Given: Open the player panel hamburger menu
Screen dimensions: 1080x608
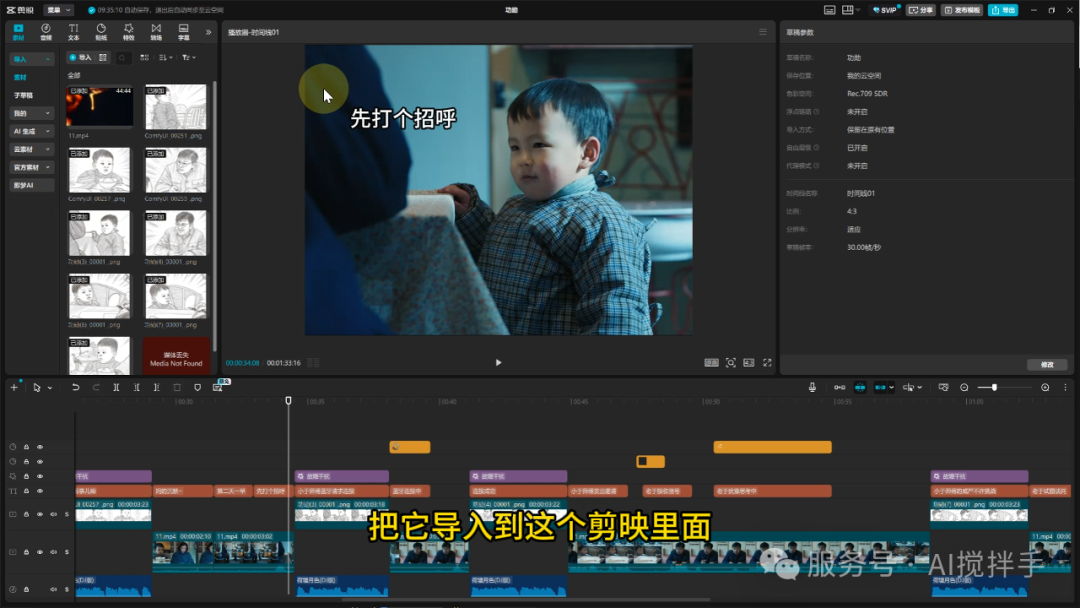Looking at the screenshot, I should [762, 32].
